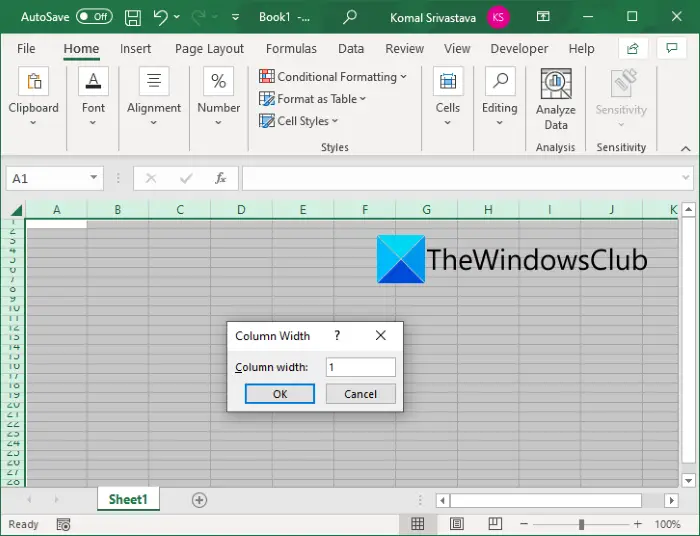This screenshot has width=700, height=536.
Task: Click the vertical scrollbar down arrow
Action: (688, 481)
